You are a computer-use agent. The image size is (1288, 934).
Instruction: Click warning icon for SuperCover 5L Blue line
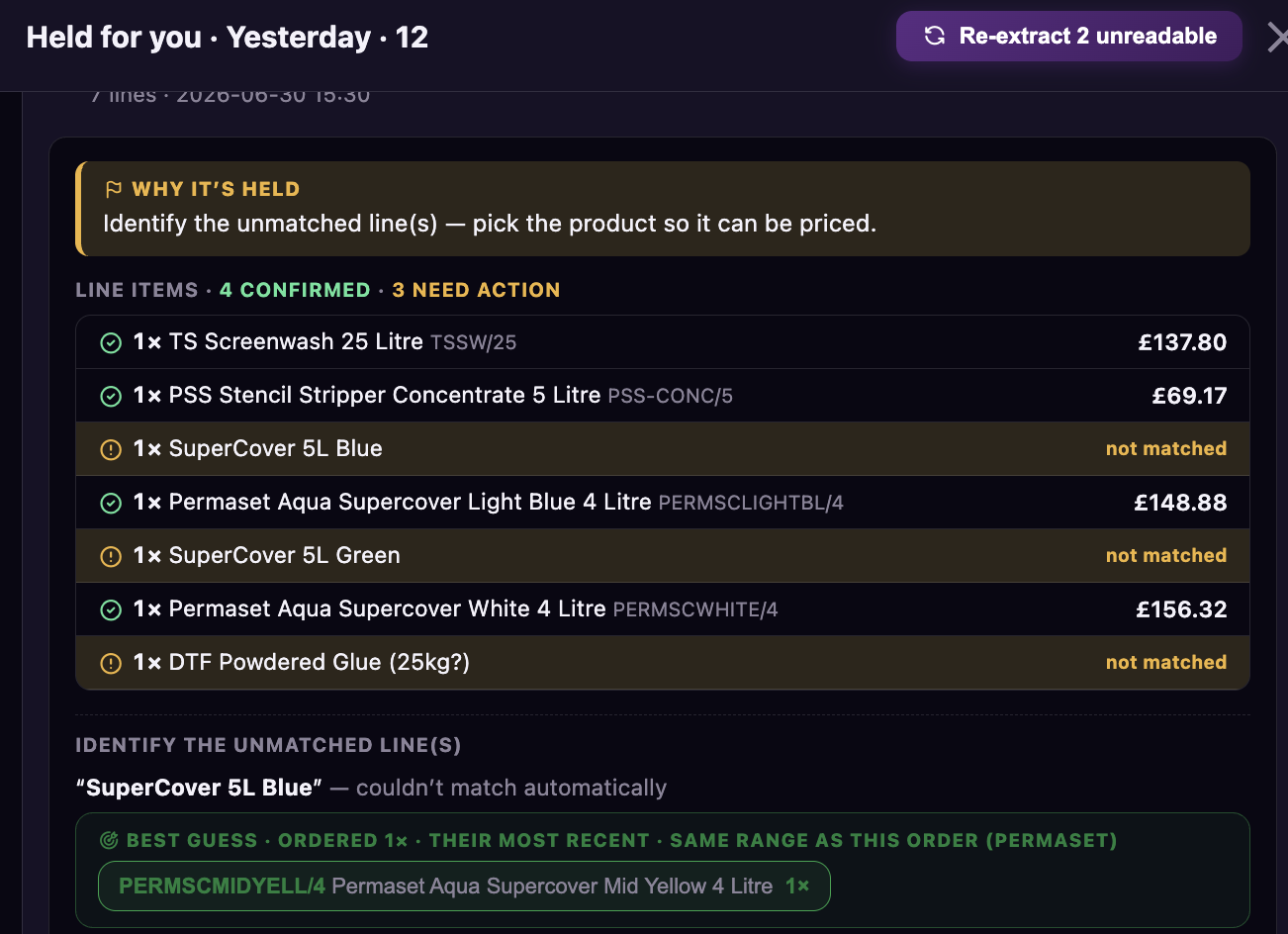pos(111,449)
